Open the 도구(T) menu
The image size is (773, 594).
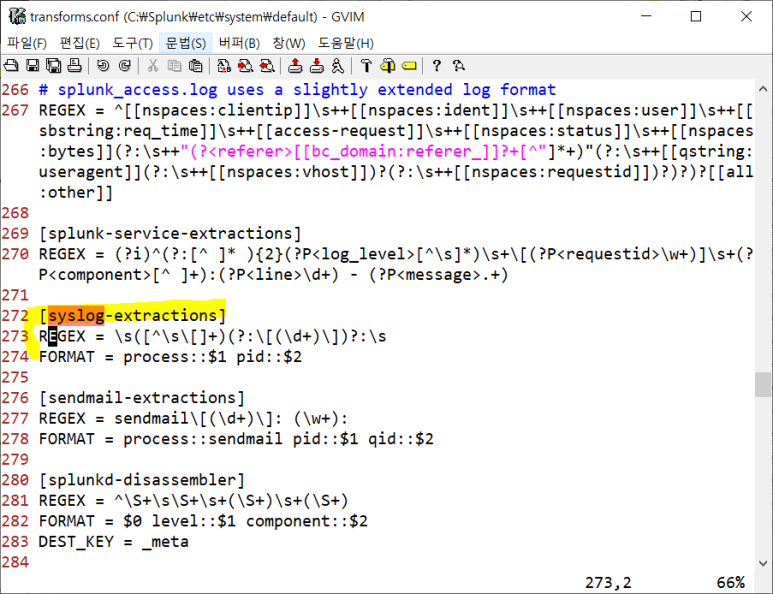133,43
